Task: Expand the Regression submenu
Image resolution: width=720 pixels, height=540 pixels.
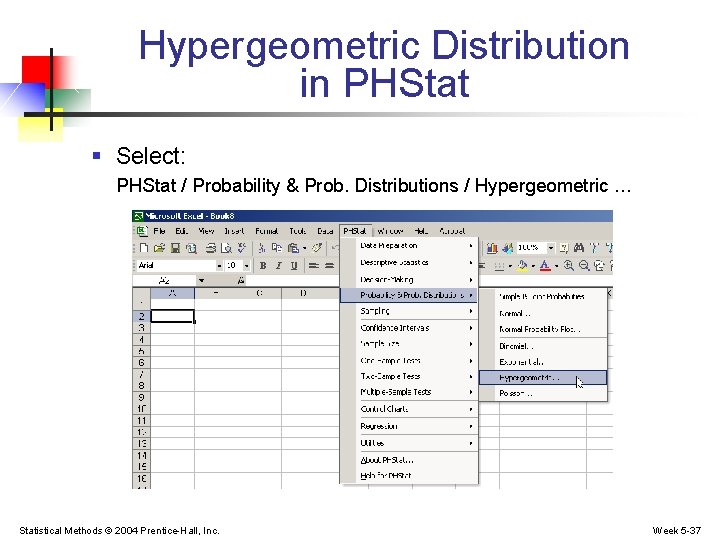Action: 409,426
